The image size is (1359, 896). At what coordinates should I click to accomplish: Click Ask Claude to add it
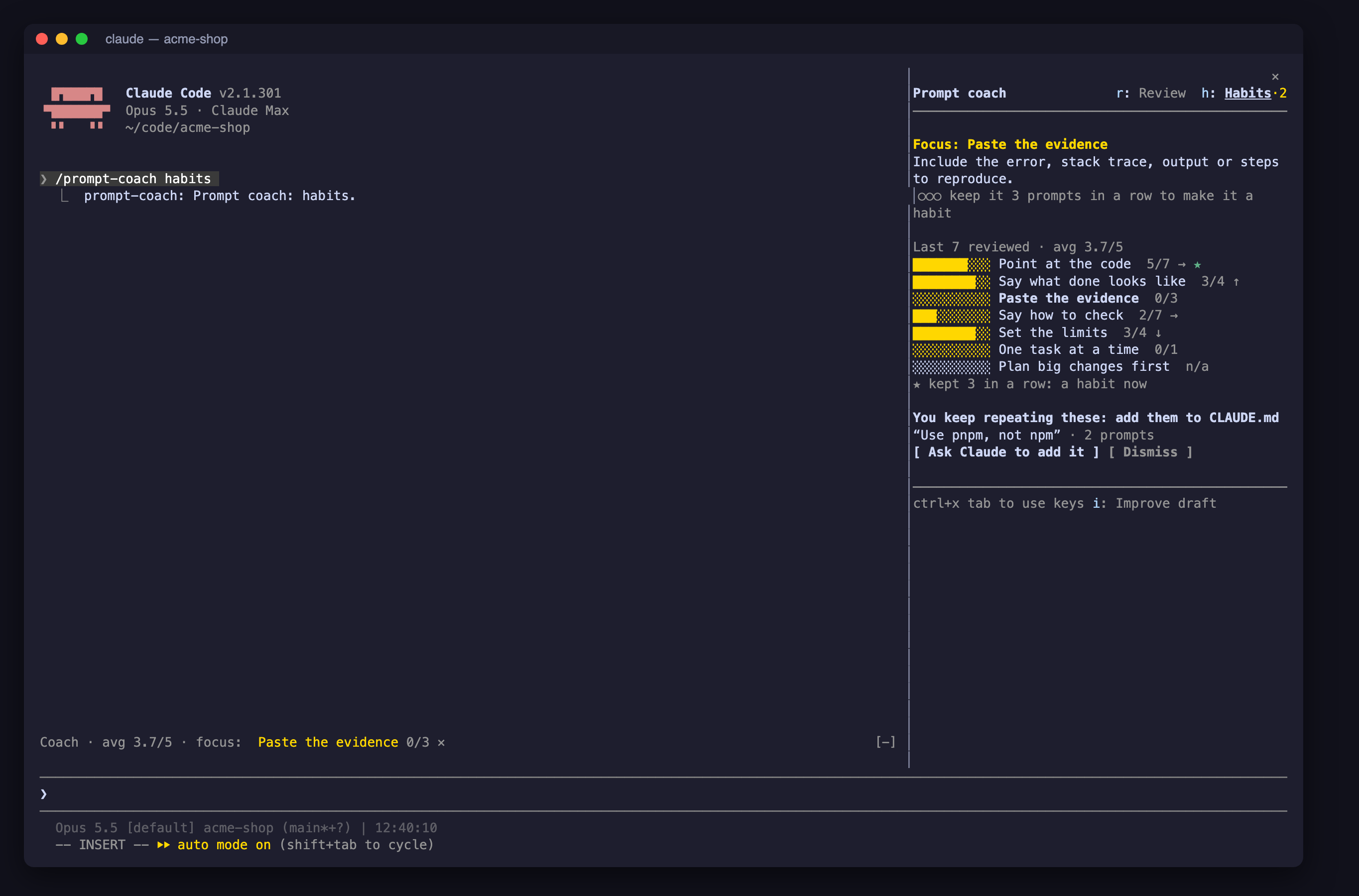pos(1006,452)
